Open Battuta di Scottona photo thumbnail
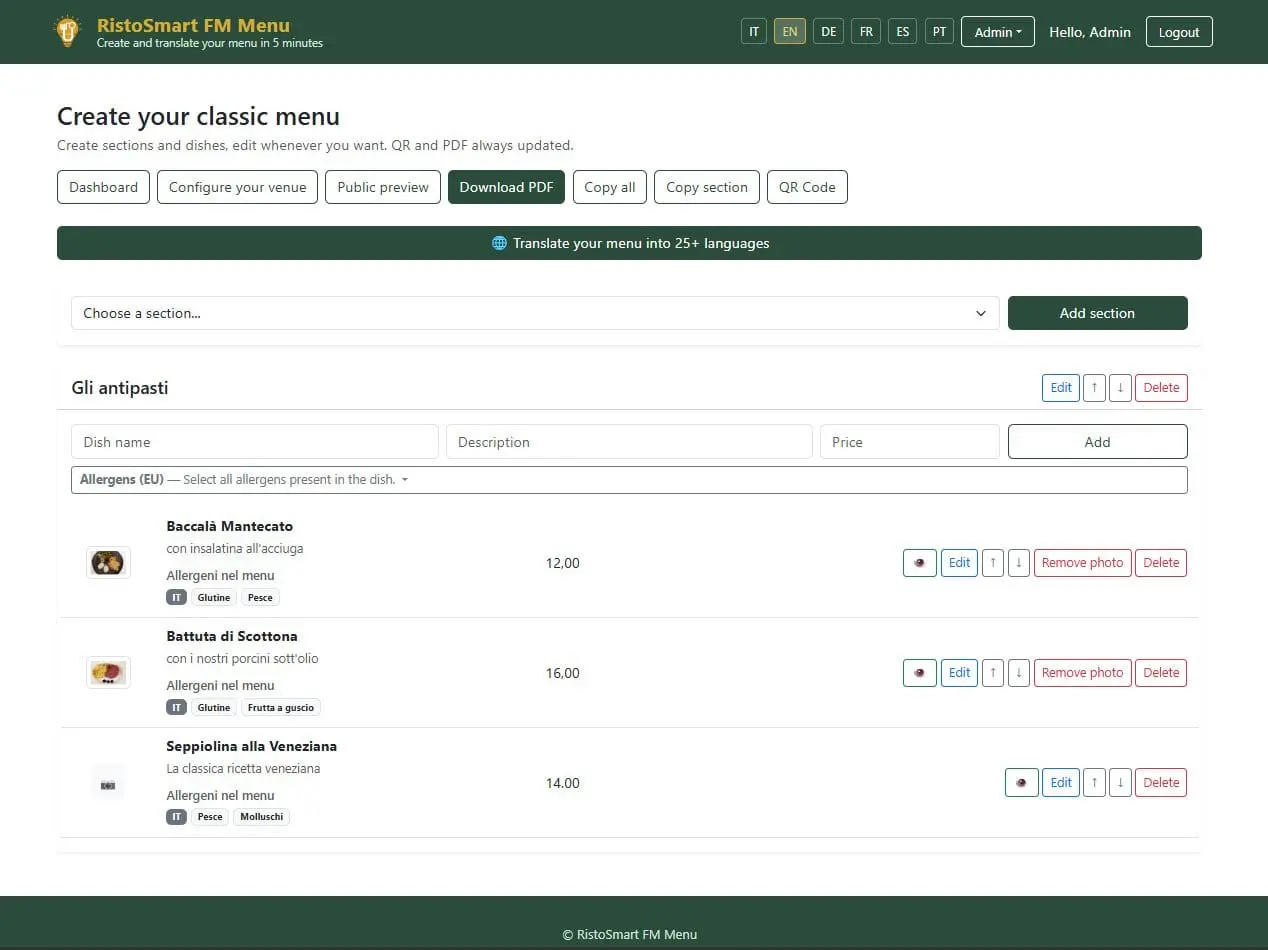 point(108,673)
